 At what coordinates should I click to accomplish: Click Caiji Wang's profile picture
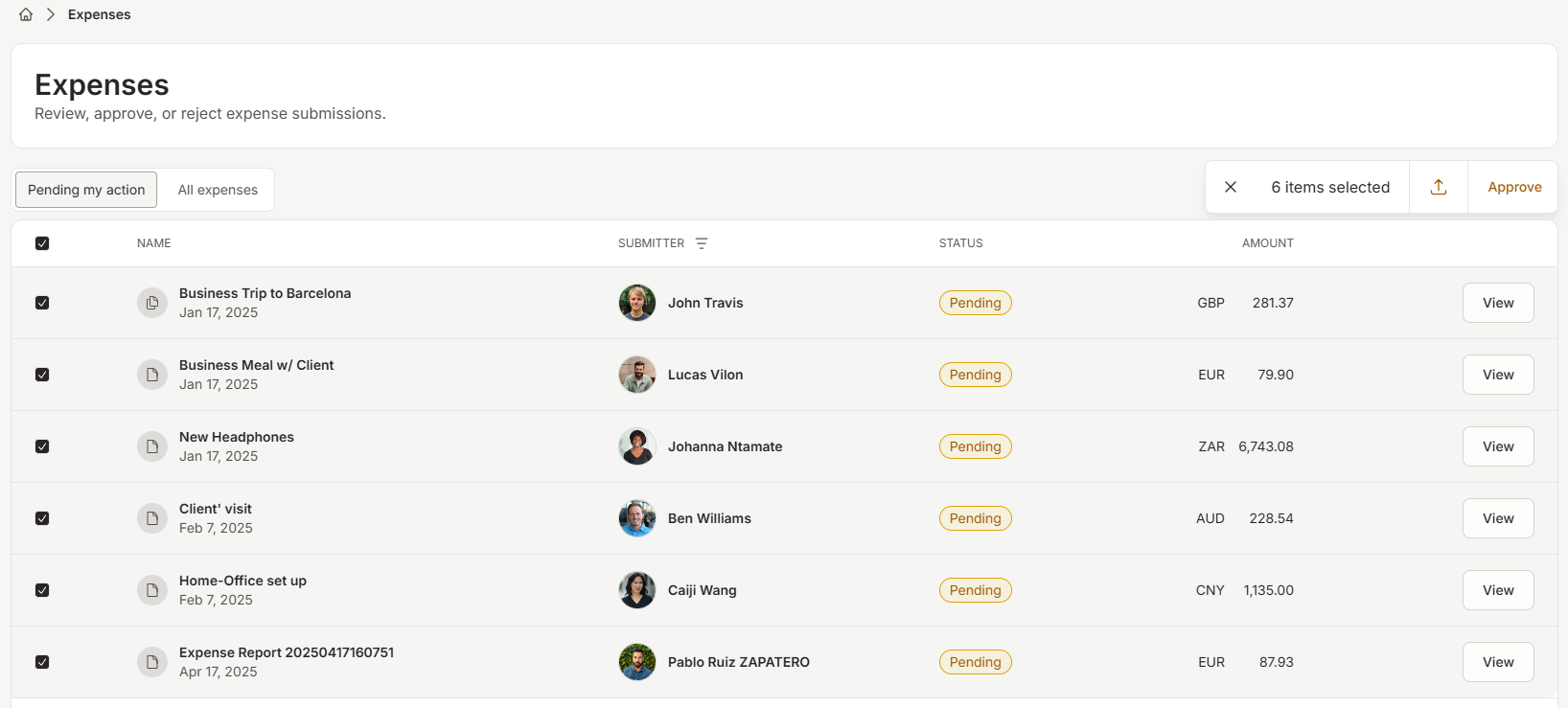pos(637,590)
